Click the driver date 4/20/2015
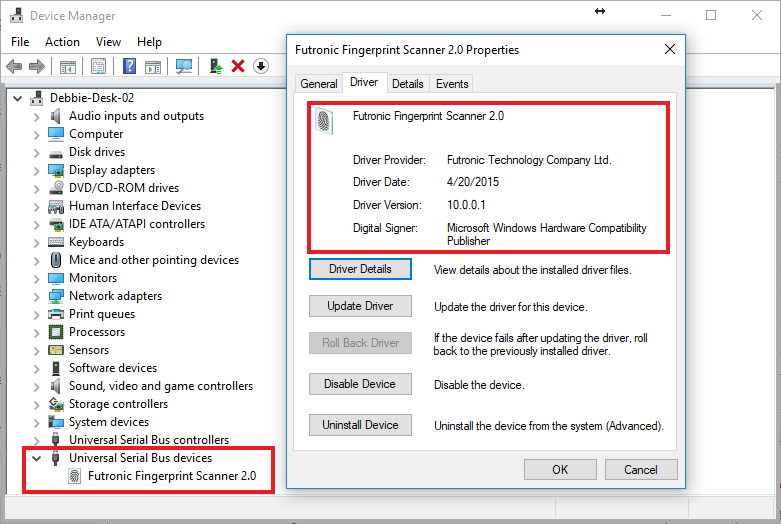The height and width of the screenshot is (524, 781). (x=473, y=182)
